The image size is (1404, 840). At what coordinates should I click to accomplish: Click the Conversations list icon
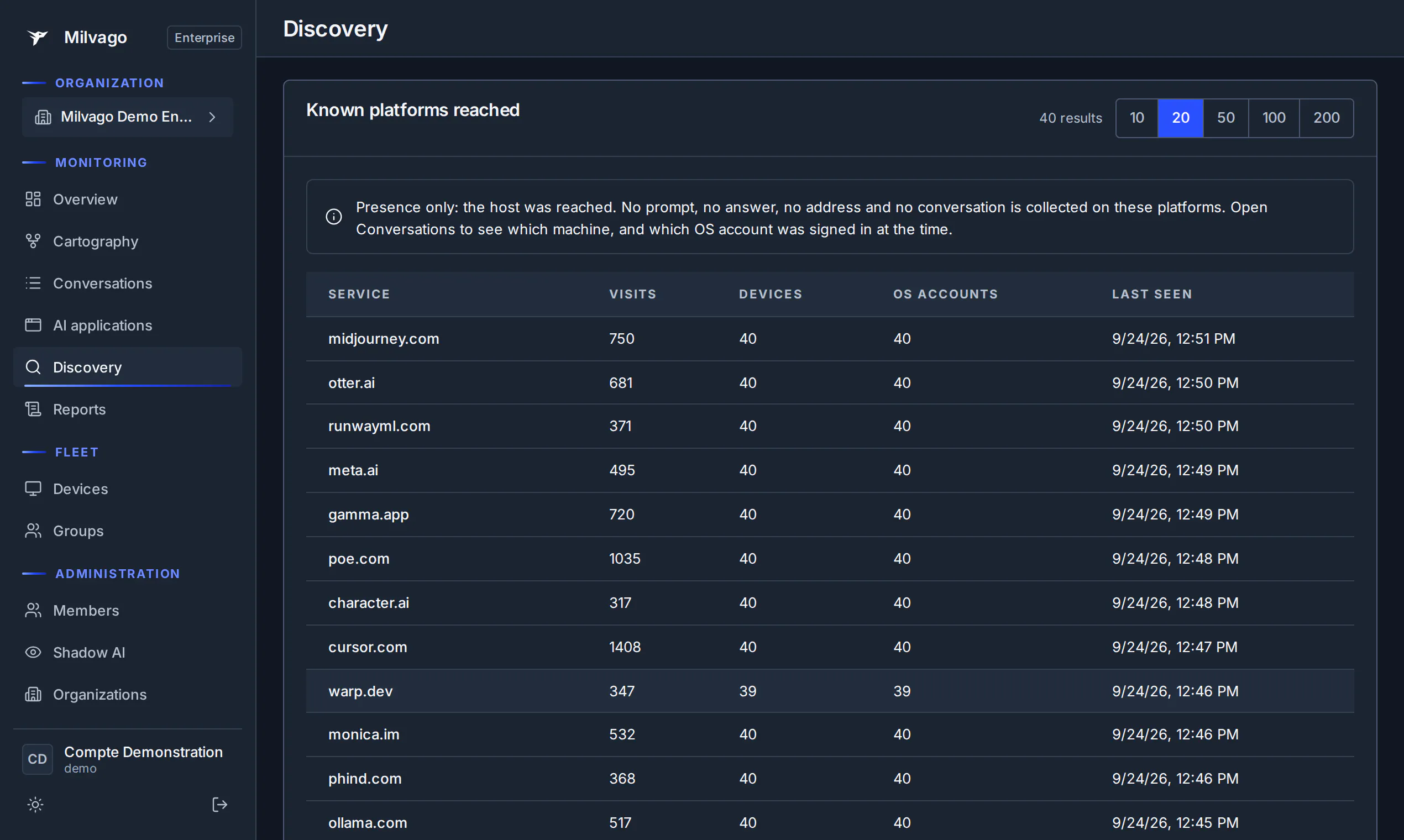33,283
